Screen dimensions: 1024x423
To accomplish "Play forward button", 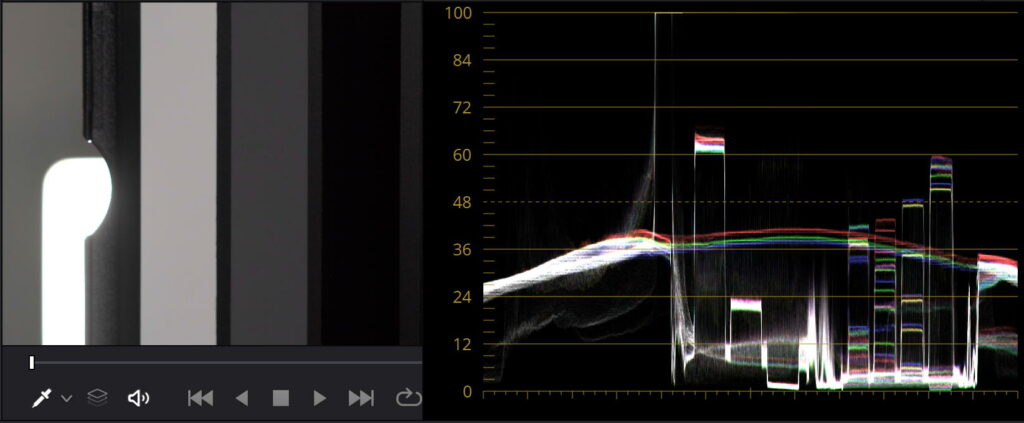I will [x=319, y=398].
